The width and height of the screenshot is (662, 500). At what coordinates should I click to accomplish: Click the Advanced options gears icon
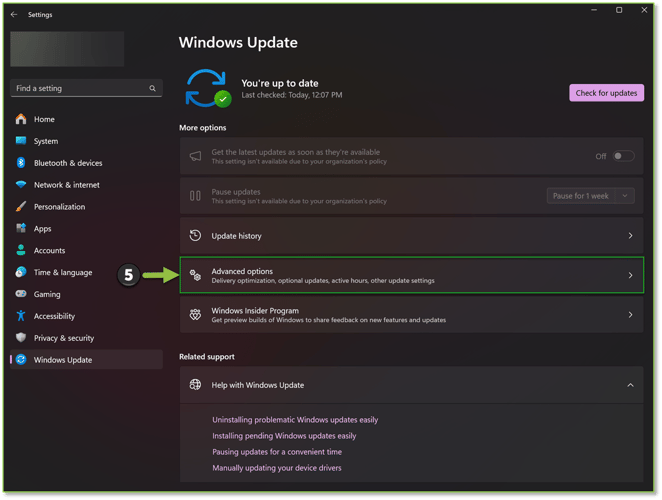point(195,275)
